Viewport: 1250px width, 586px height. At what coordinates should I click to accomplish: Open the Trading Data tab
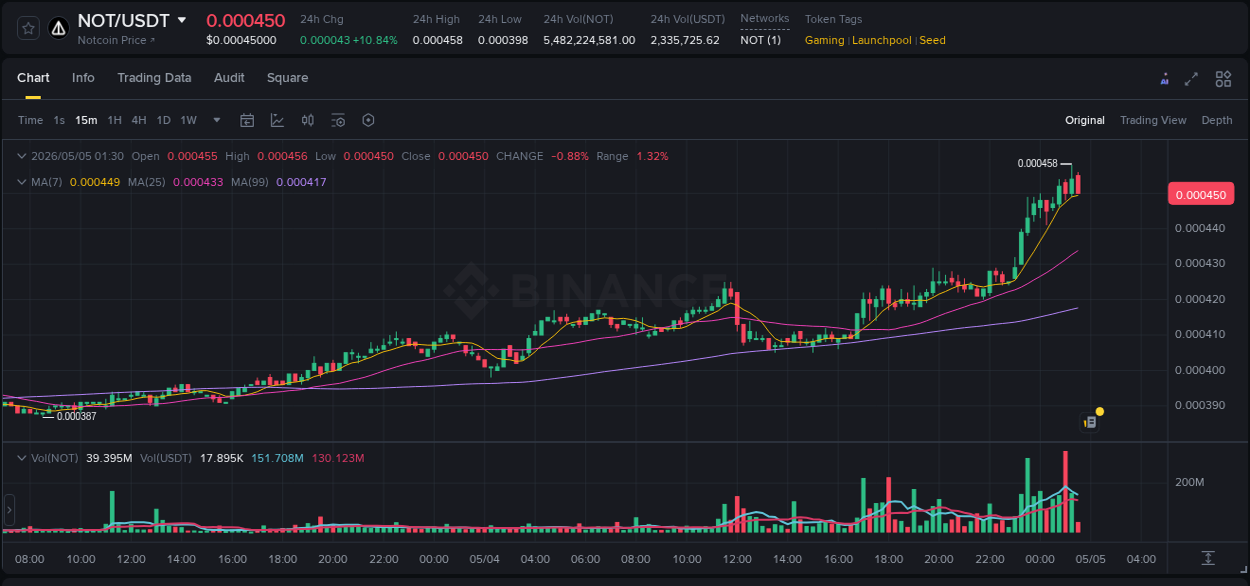pos(154,78)
